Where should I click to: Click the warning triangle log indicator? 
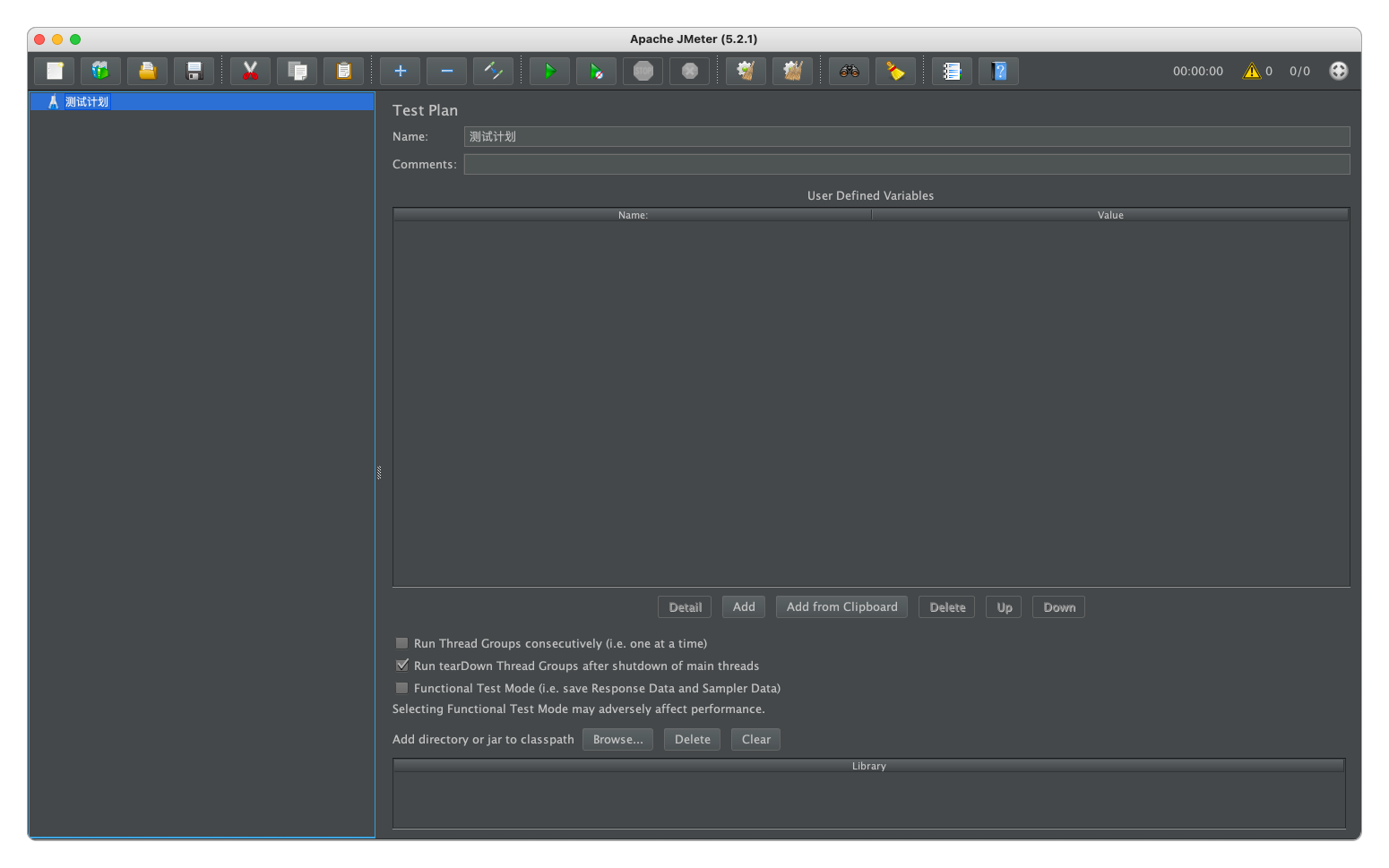point(1252,71)
